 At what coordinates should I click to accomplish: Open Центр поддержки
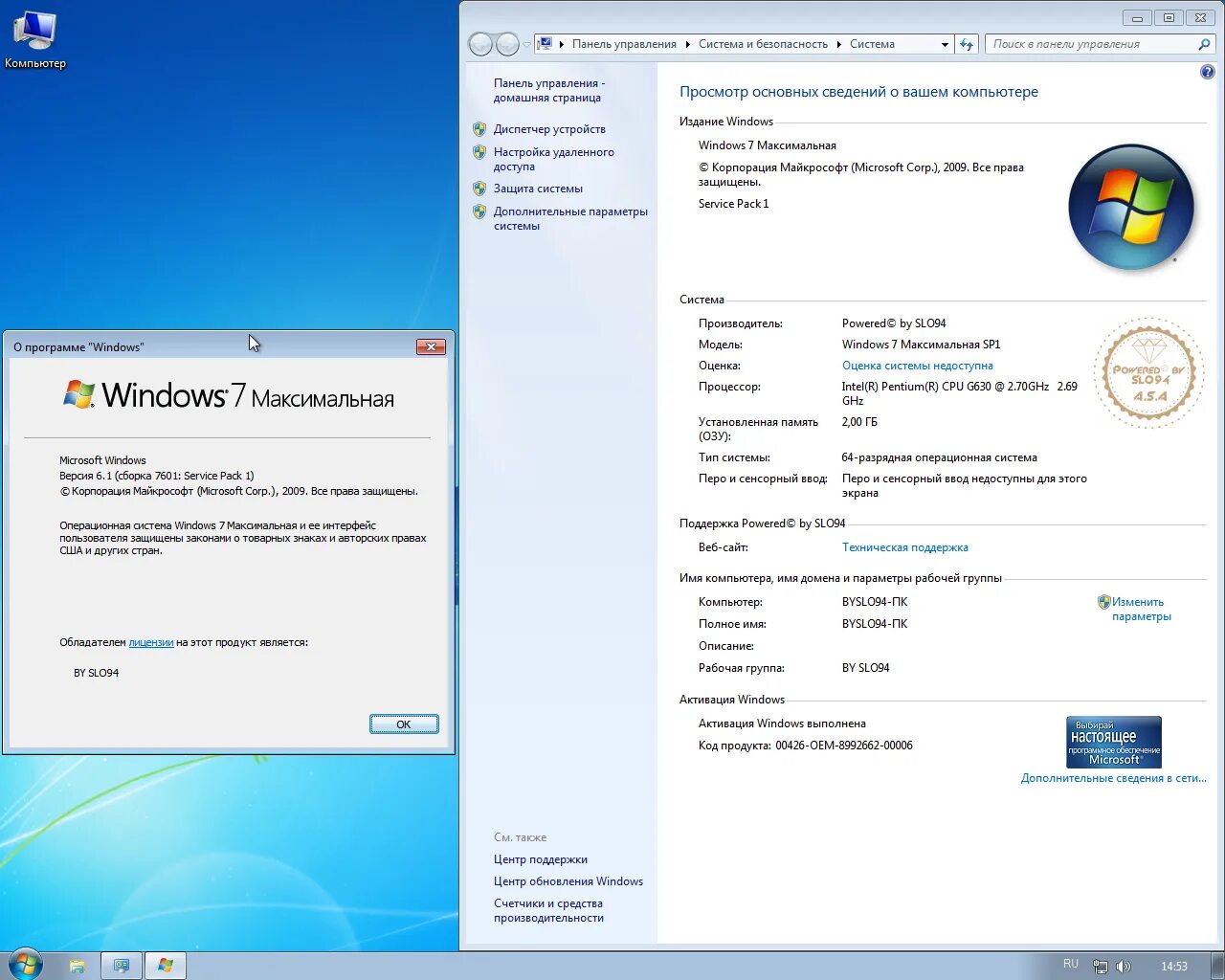click(x=541, y=859)
